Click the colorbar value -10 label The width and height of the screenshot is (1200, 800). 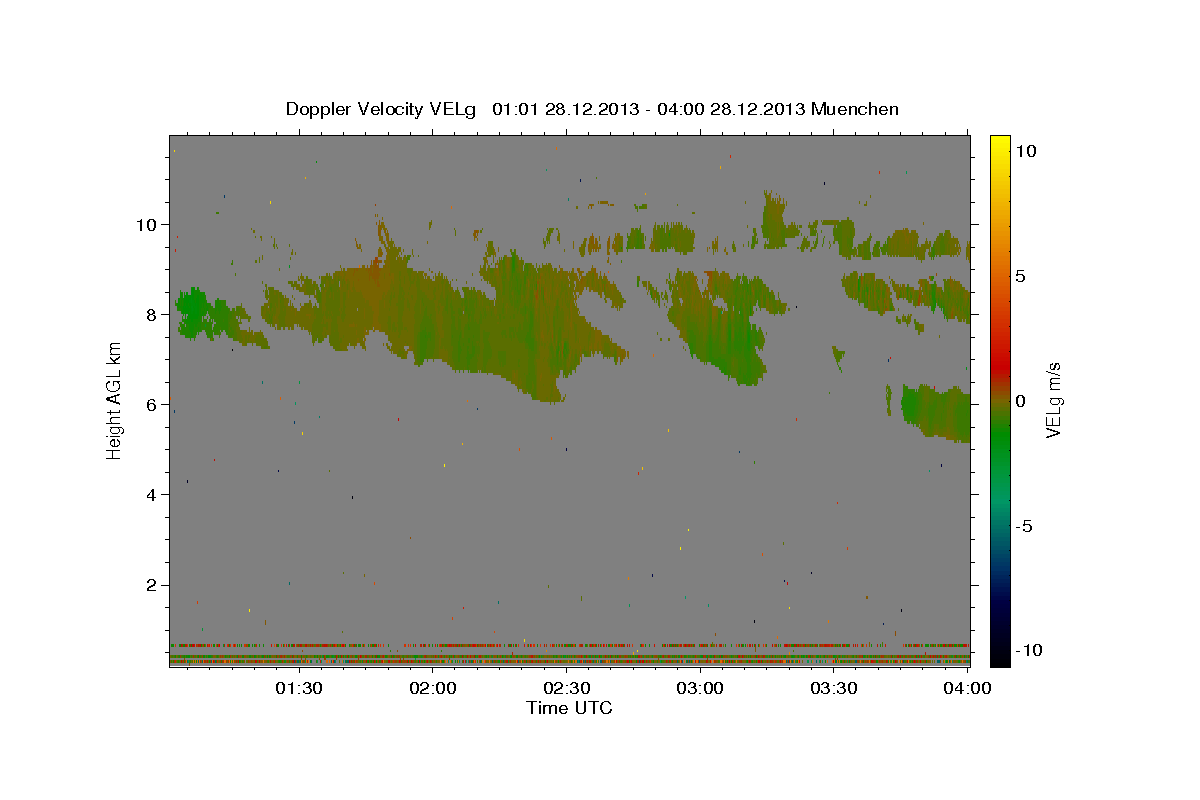point(1031,650)
